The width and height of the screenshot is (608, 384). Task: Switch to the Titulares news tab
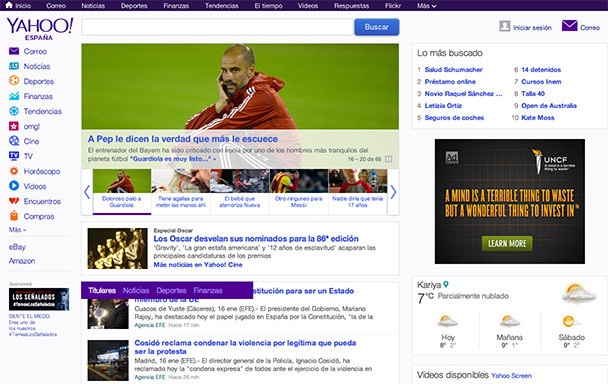tap(102, 291)
